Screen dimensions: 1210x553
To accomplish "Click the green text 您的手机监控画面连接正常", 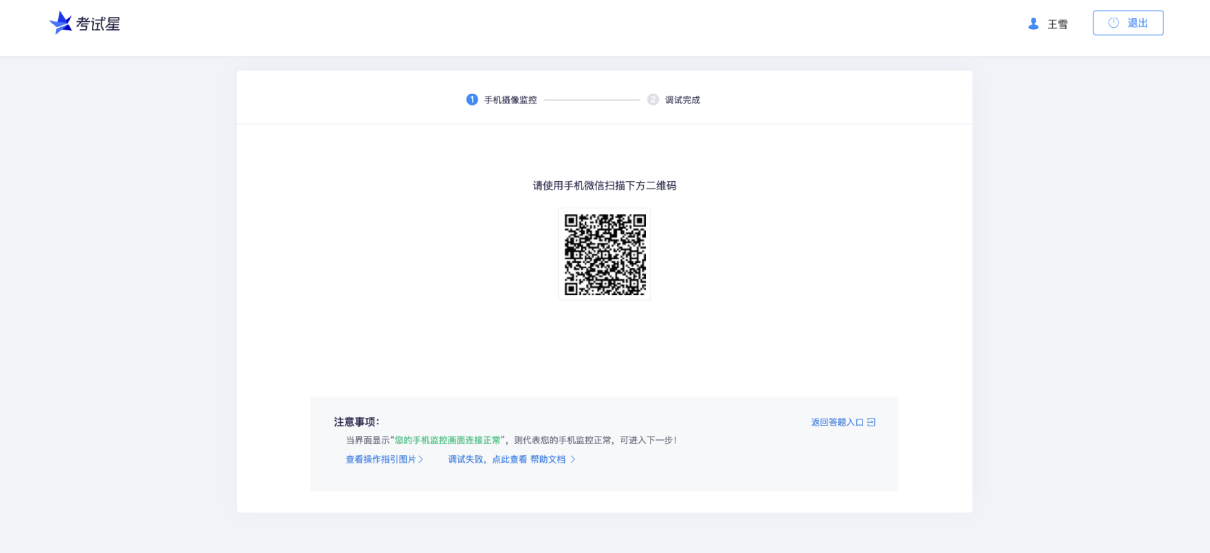I will tap(448, 440).
